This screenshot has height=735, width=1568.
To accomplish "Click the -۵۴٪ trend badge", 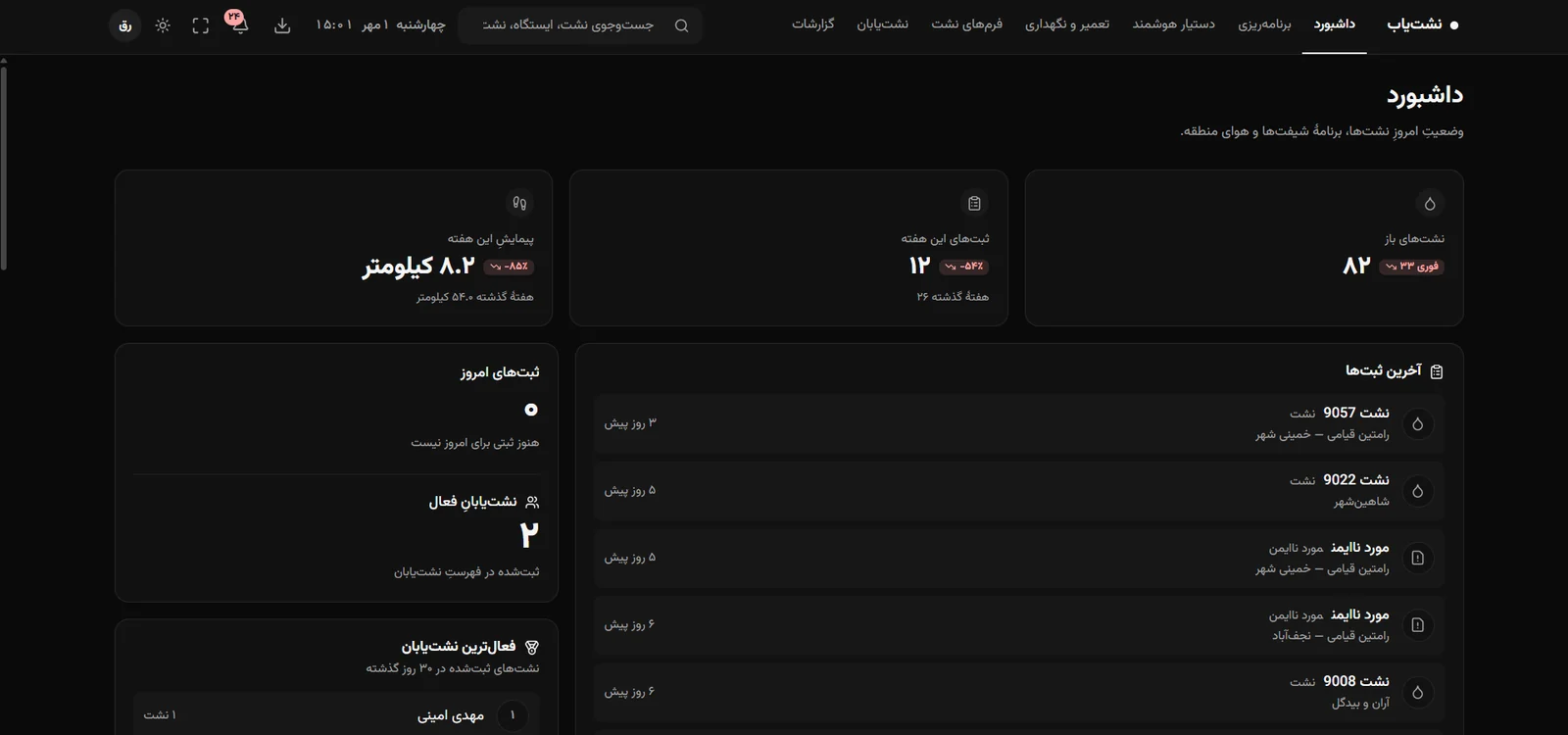I will [x=964, y=267].
